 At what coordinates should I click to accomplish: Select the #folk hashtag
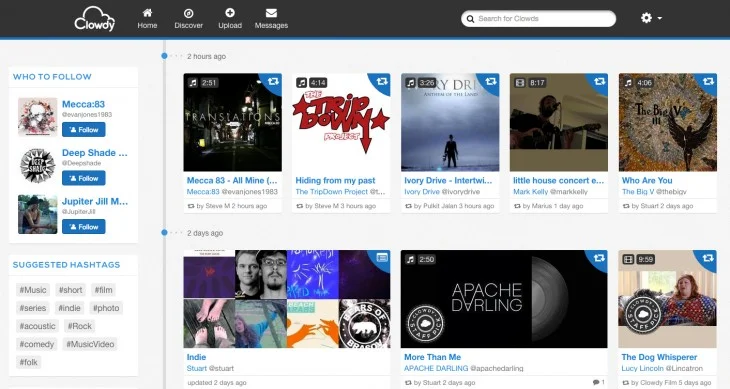click(28, 362)
